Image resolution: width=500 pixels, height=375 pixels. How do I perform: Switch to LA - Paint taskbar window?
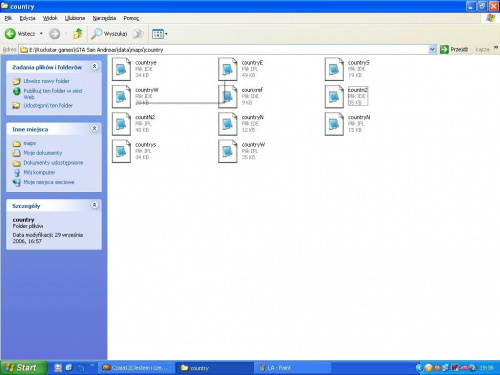[292, 368]
